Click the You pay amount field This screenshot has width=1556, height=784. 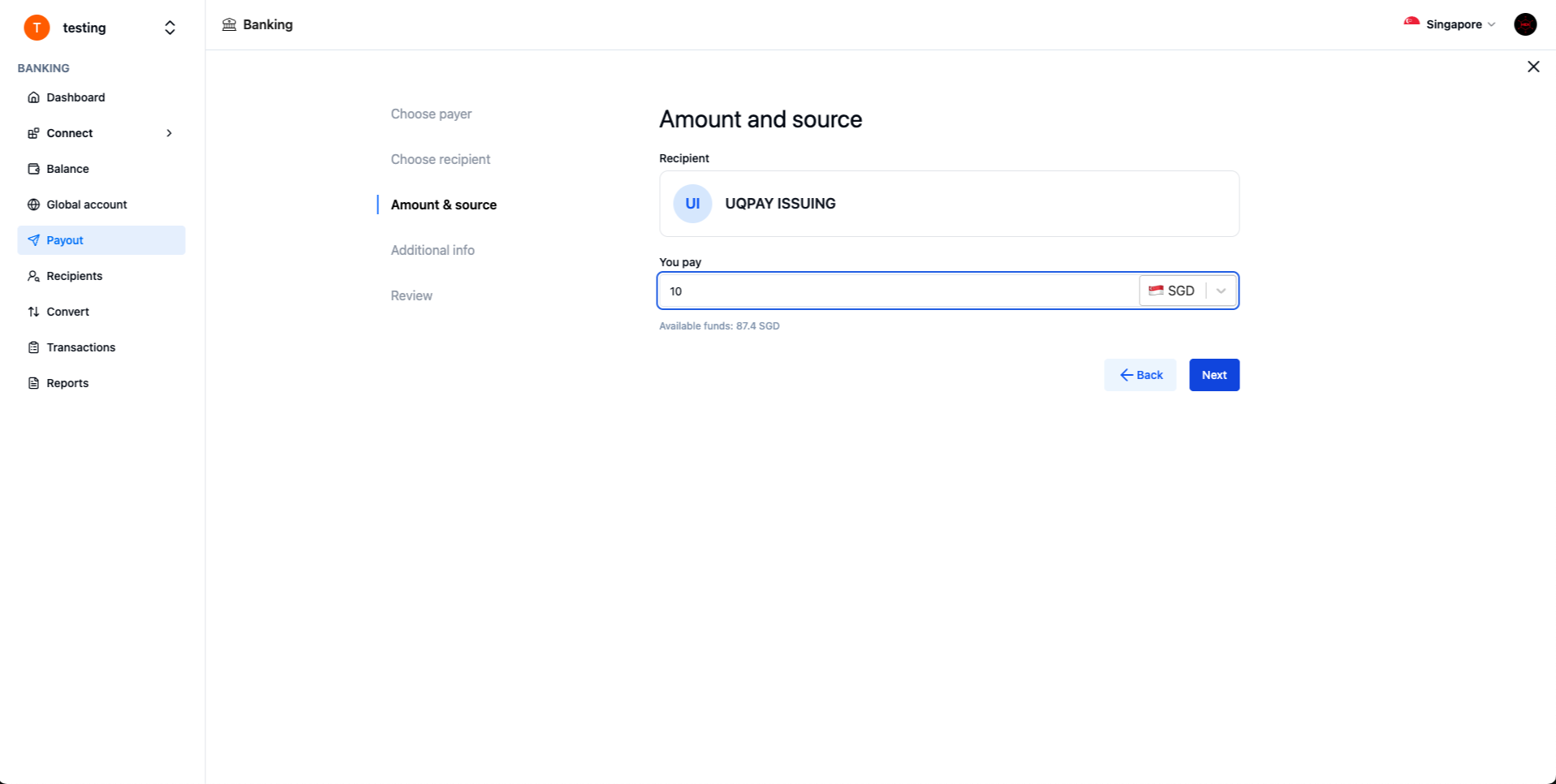coord(898,291)
